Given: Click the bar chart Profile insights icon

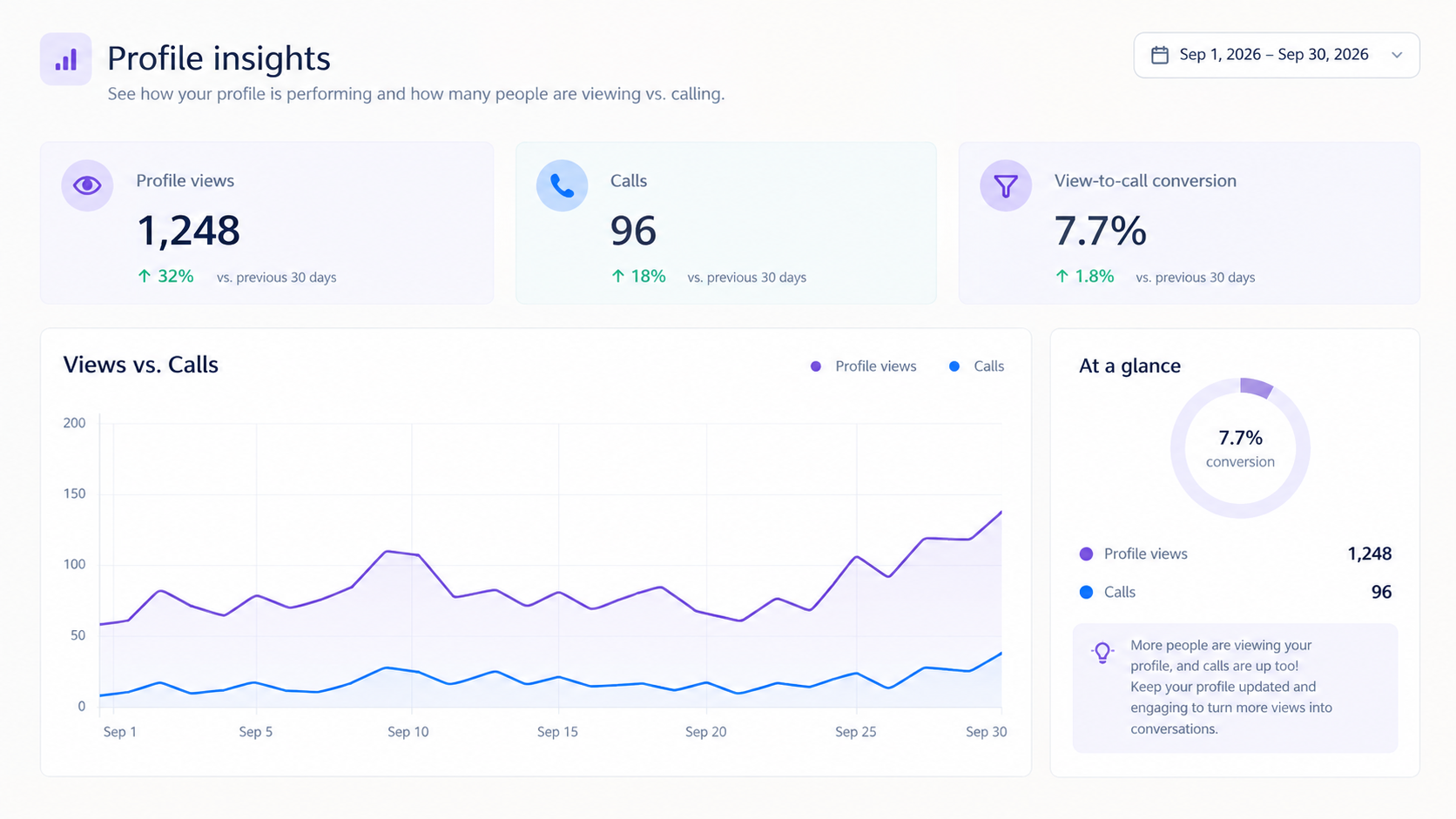Looking at the screenshot, I should point(66,59).
